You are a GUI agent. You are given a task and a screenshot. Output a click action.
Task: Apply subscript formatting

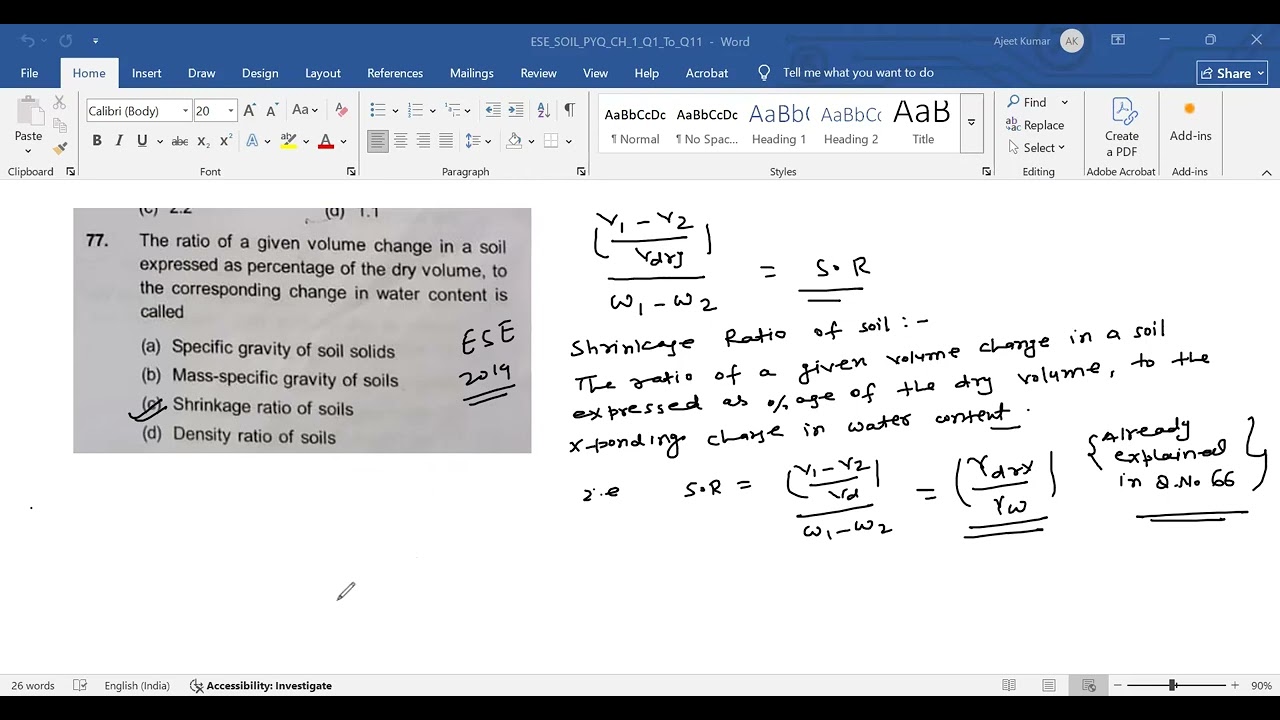(x=203, y=141)
